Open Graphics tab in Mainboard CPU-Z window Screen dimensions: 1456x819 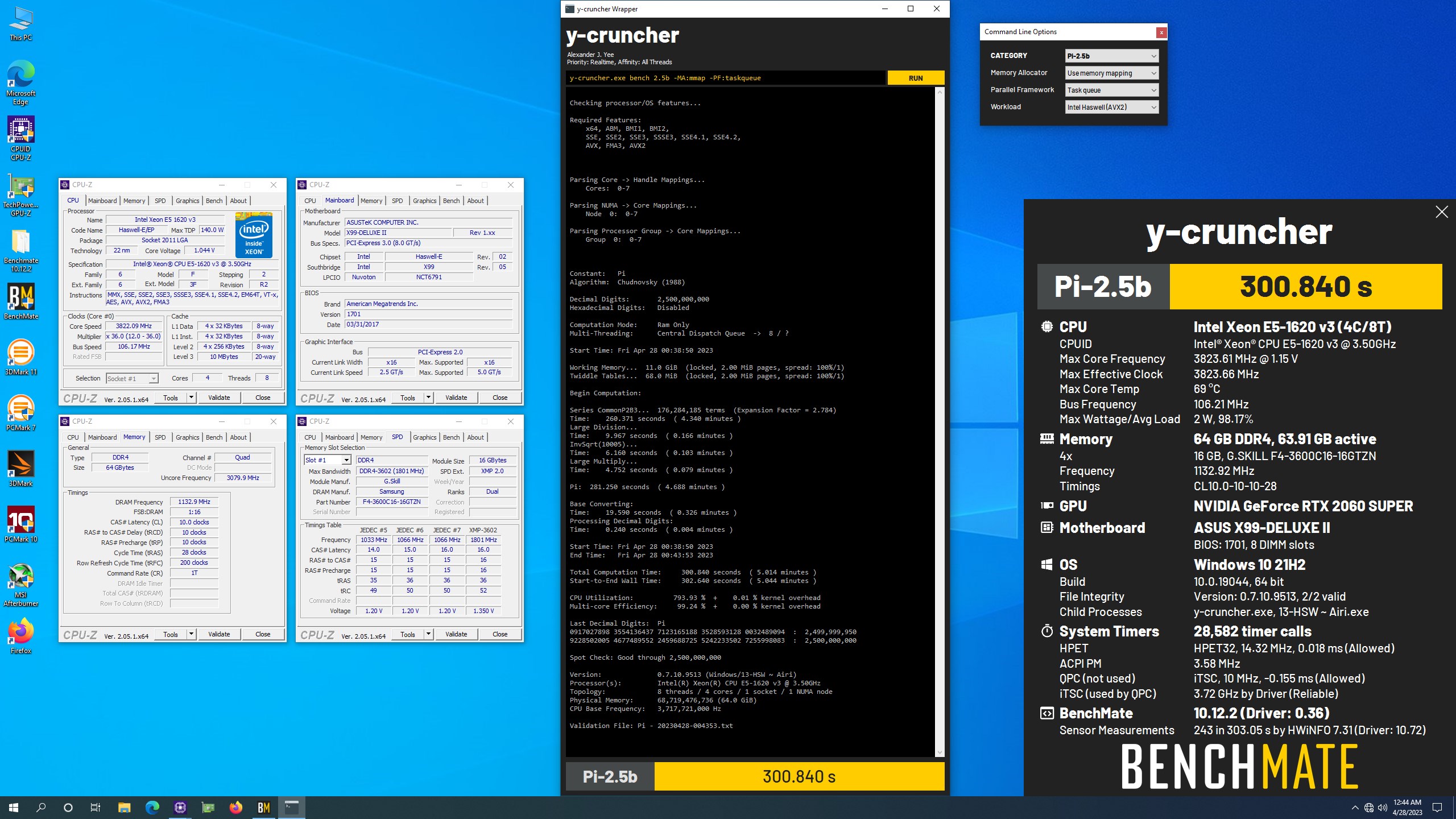(425, 201)
